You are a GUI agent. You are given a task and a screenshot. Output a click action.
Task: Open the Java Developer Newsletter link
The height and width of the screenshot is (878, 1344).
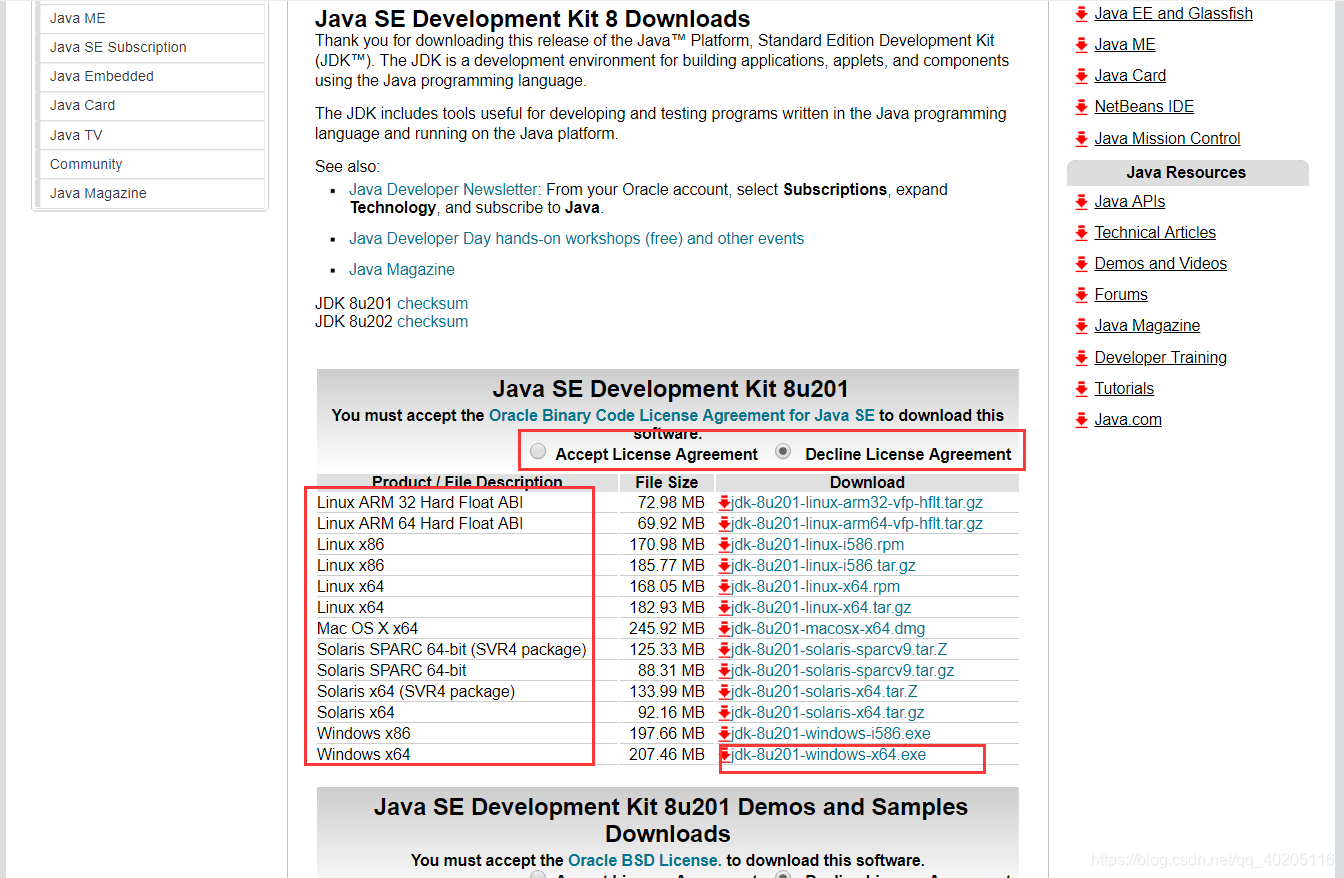(x=443, y=189)
